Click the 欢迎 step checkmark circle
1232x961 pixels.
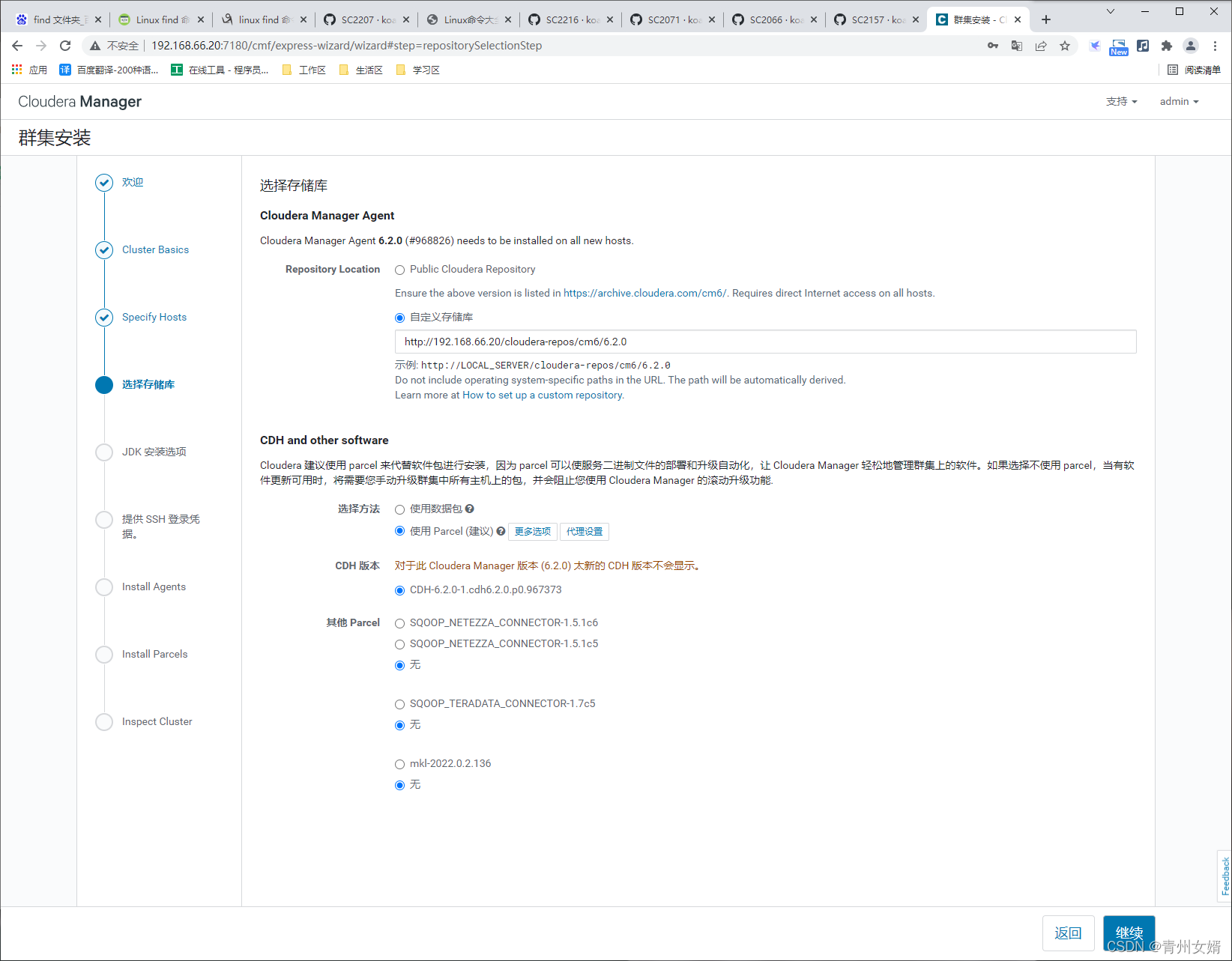104,183
